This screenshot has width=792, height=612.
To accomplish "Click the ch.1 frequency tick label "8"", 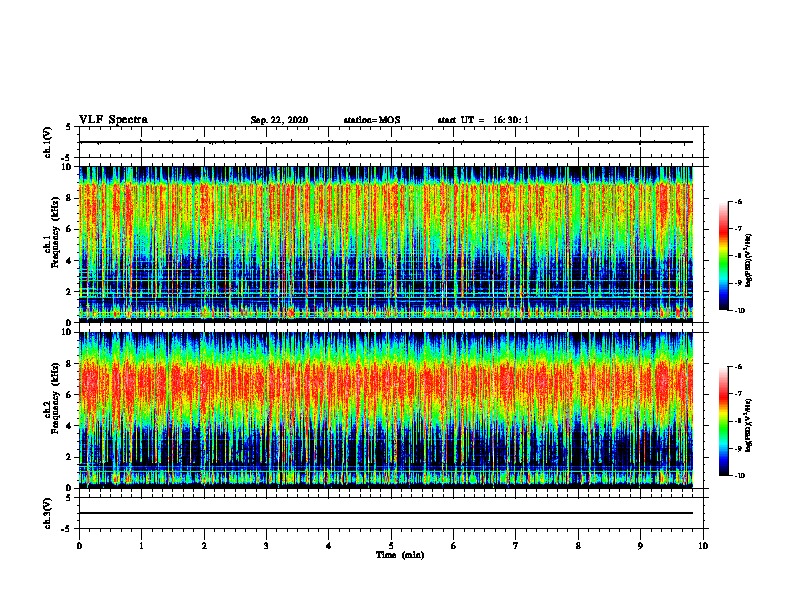I will [x=69, y=198].
